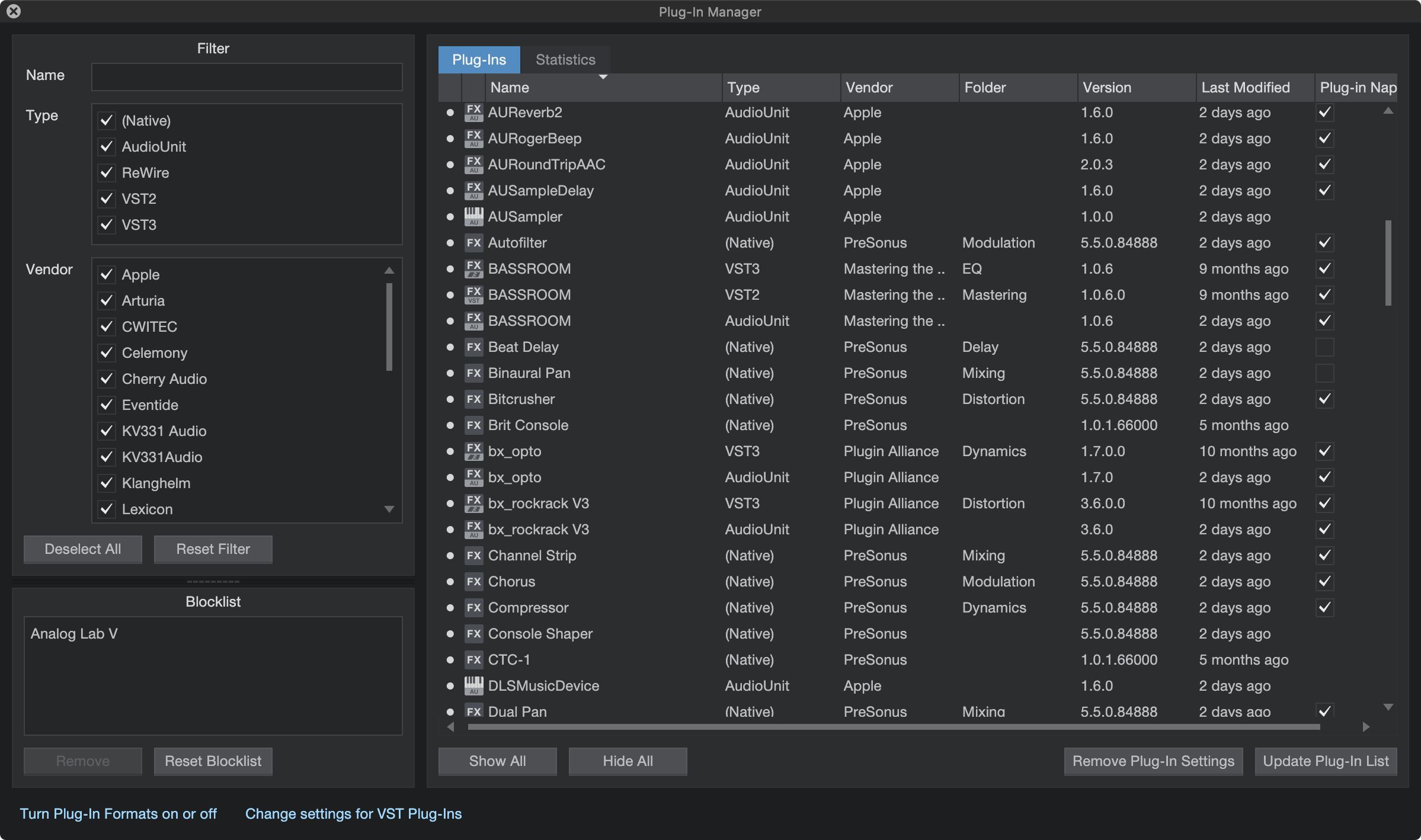Toggle visibility dot for Beat Delay
The image size is (1421, 840).
450,347
